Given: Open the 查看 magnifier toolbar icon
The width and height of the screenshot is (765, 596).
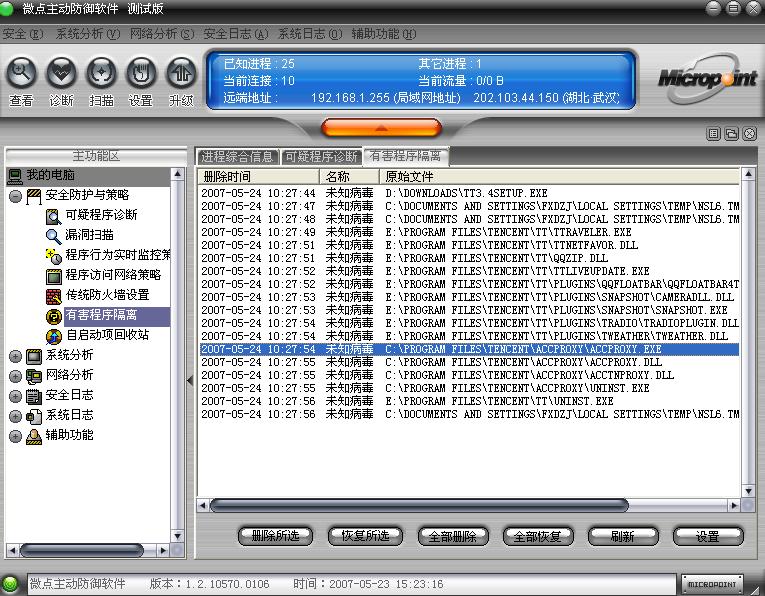Looking at the screenshot, I should tap(21, 73).
